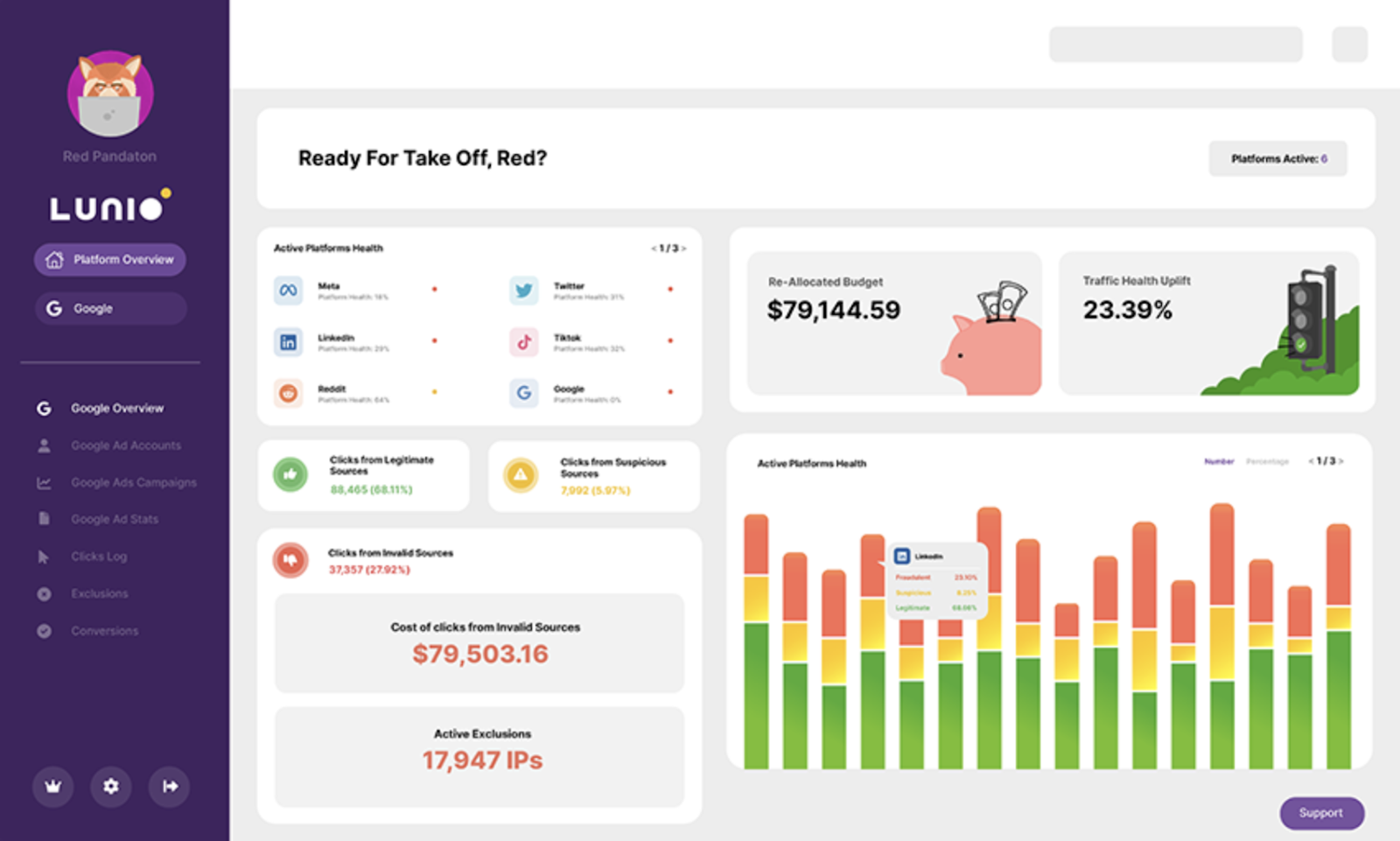Image resolution: width=1400 pixels, height=841 pixels.
Task: Click the Exclusions circle-x icon
Action: [44, 594]
